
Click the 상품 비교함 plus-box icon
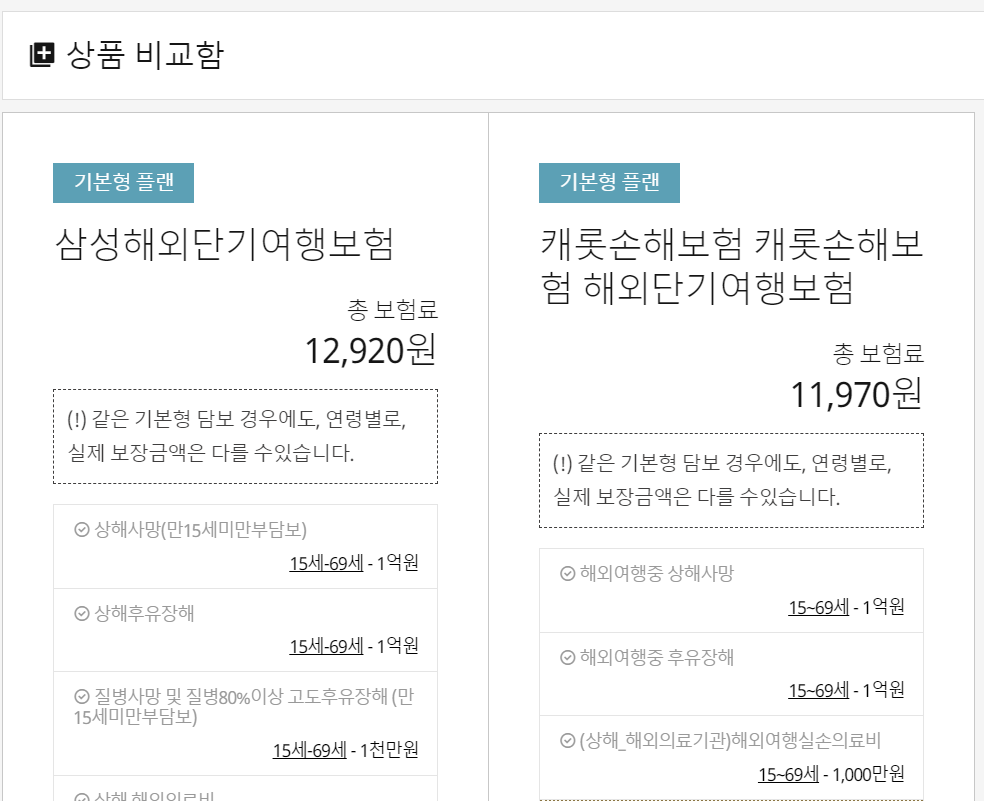click(42, 55)
